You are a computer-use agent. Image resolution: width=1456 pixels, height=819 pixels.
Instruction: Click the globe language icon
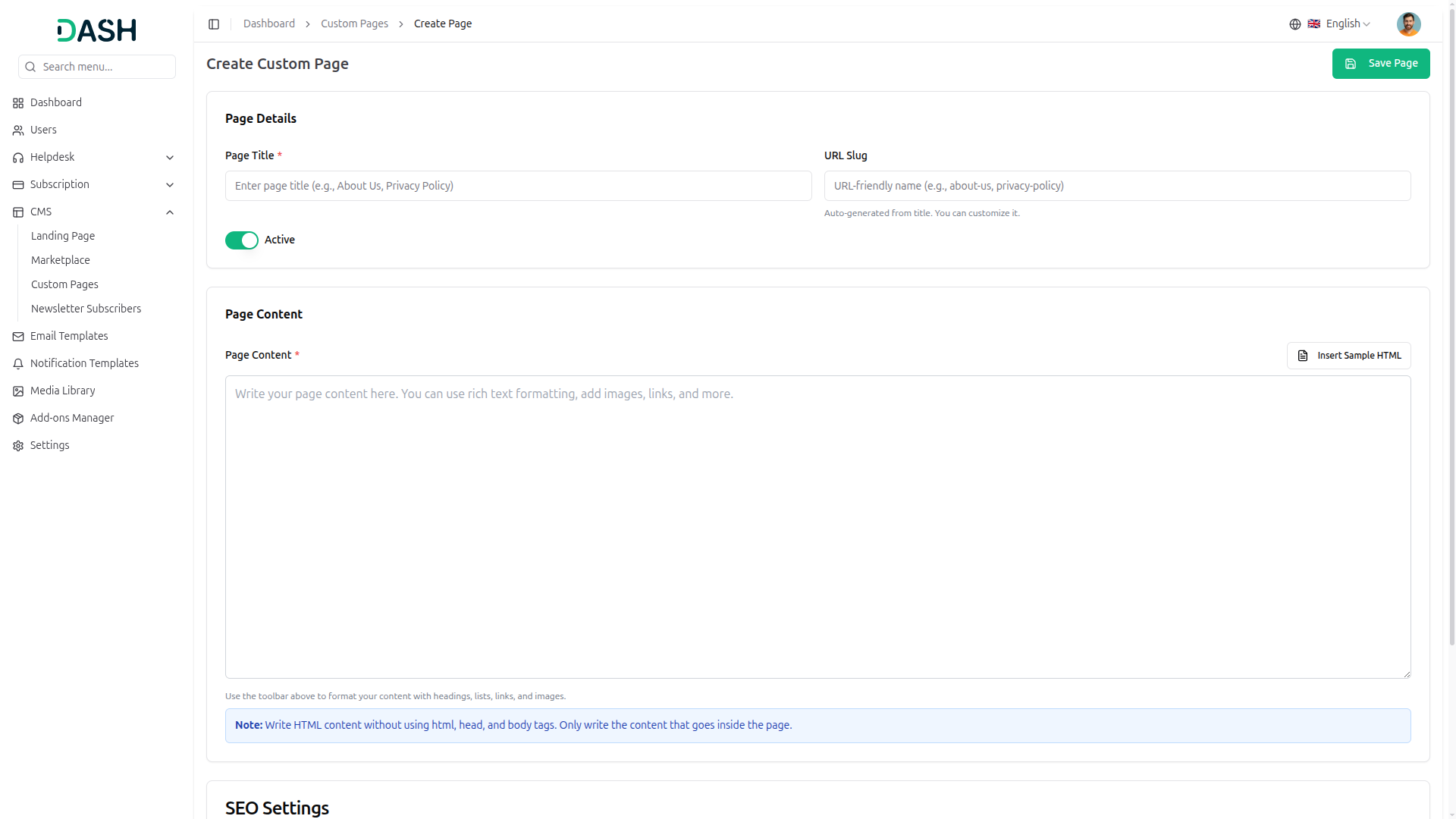click(x=1295, y=24)
